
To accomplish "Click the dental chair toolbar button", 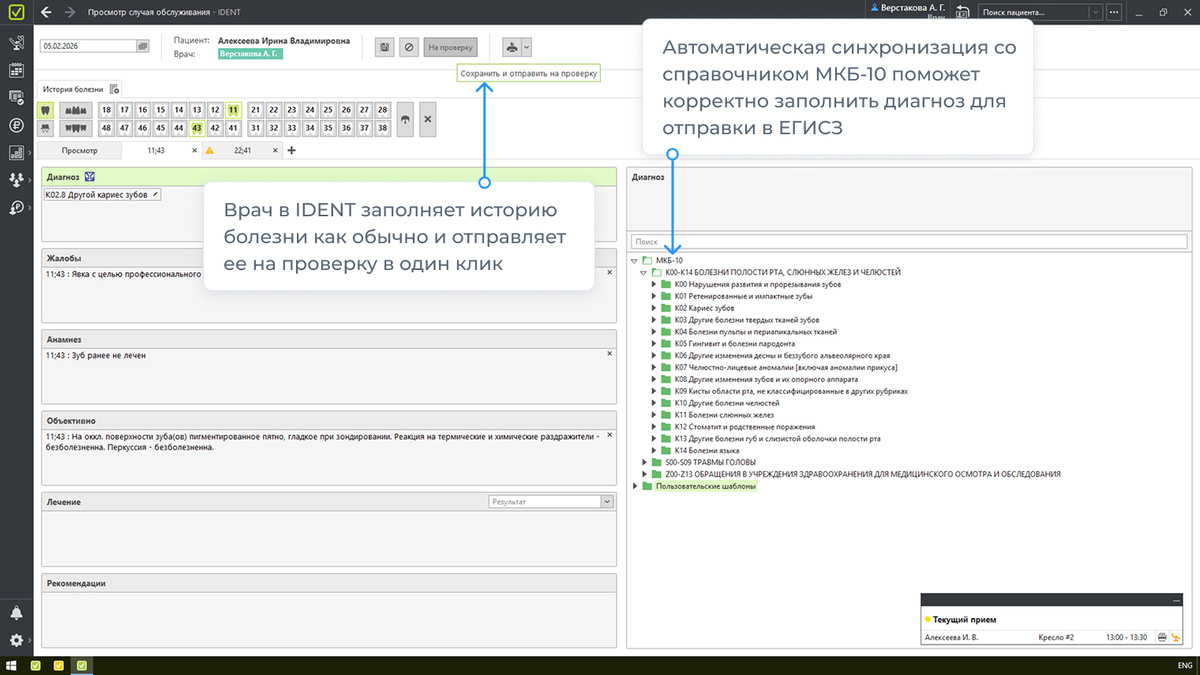I will tap(510, 47).
